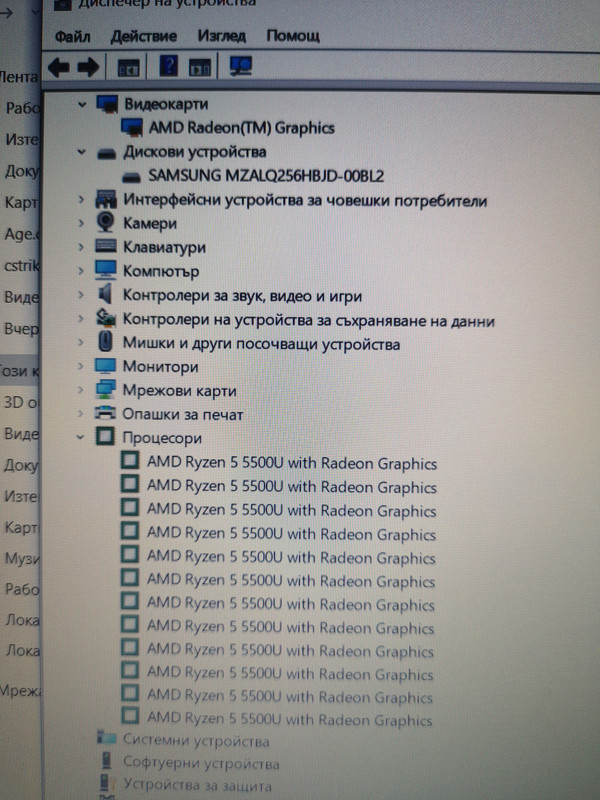Toggle the action pane toolbar icon

(199, 67)
